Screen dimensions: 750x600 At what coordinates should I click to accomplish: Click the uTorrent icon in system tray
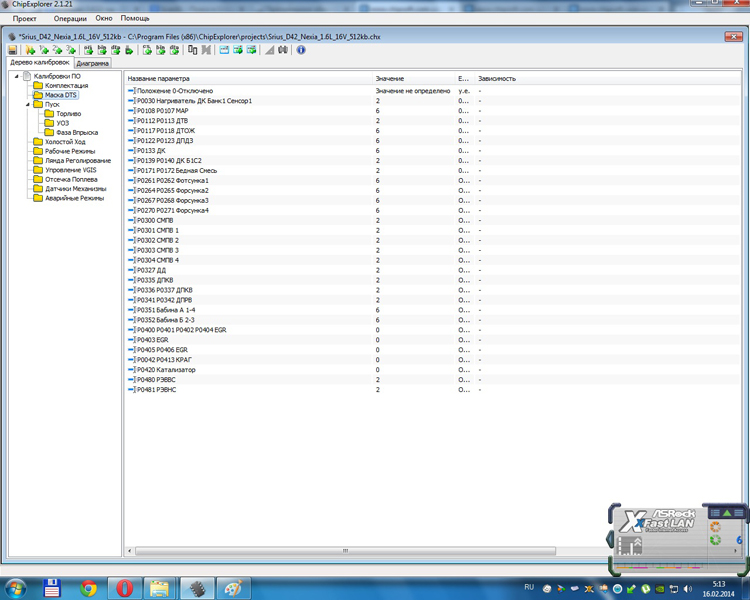[646, 588]
